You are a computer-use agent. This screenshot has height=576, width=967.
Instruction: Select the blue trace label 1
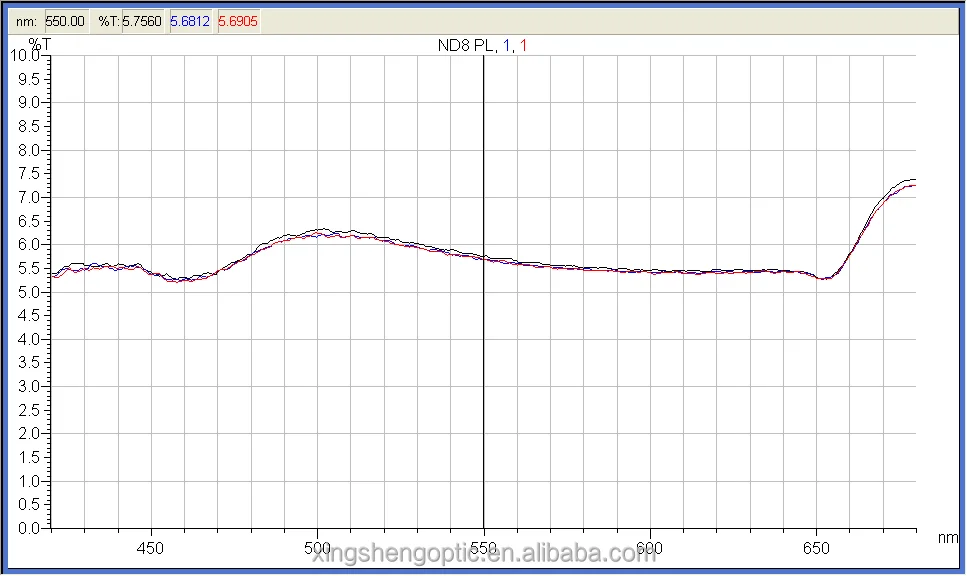point(507,44)
